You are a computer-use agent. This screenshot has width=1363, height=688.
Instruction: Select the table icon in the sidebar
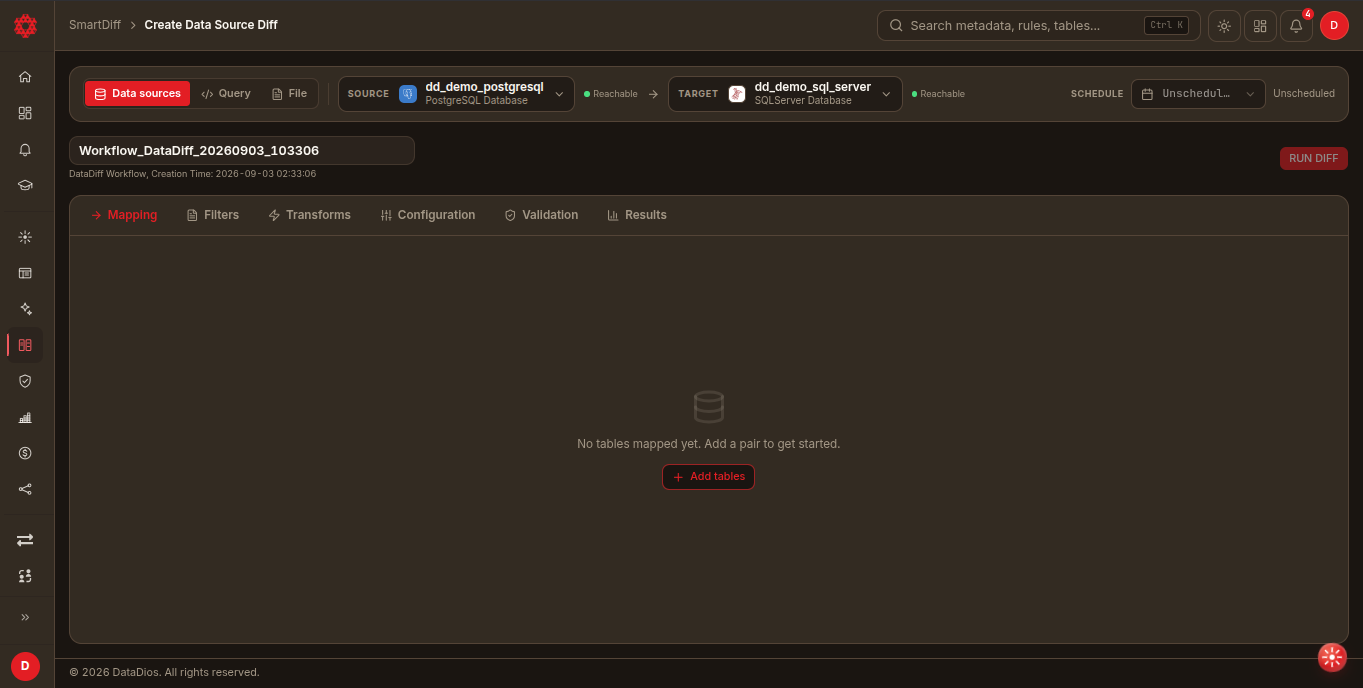pos(25,273)
